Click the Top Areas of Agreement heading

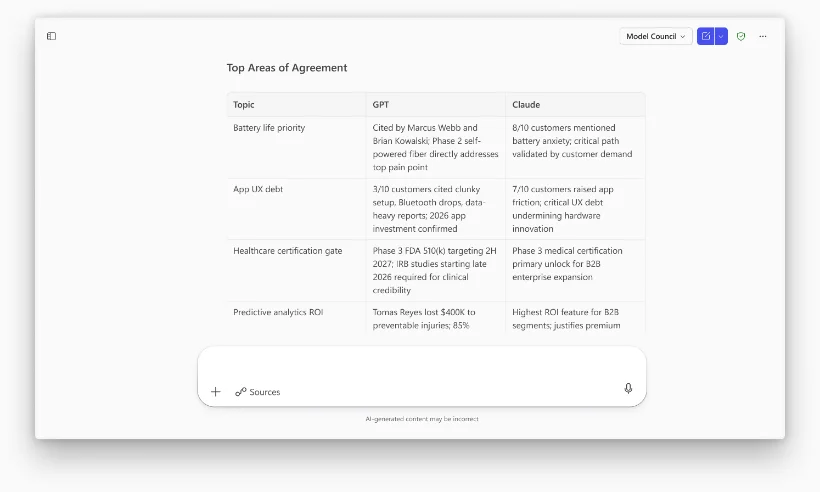pyautogui.click(x=287, y=68)
